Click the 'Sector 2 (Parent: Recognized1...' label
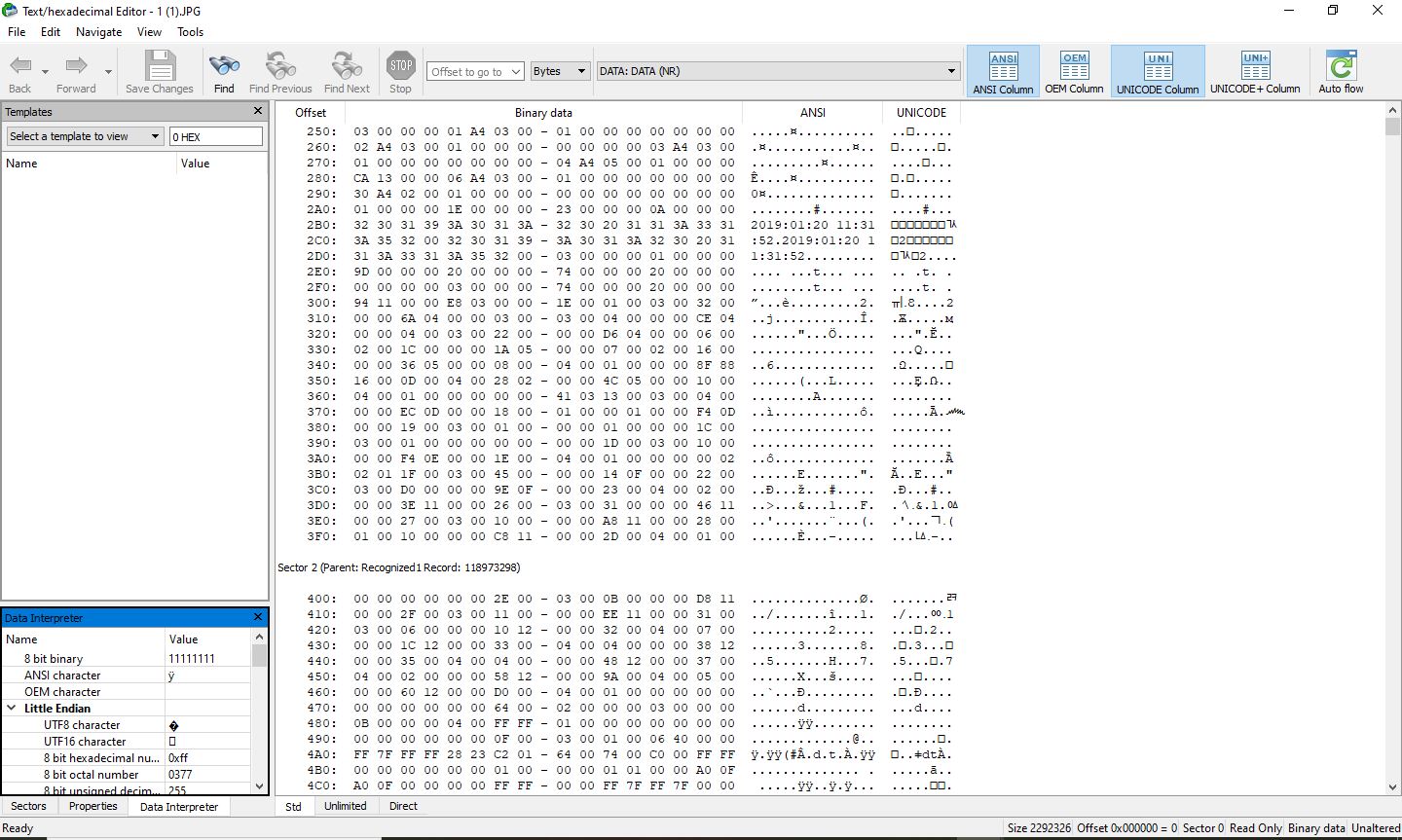This screenshot has height=840, width=1402. [399, 567]
